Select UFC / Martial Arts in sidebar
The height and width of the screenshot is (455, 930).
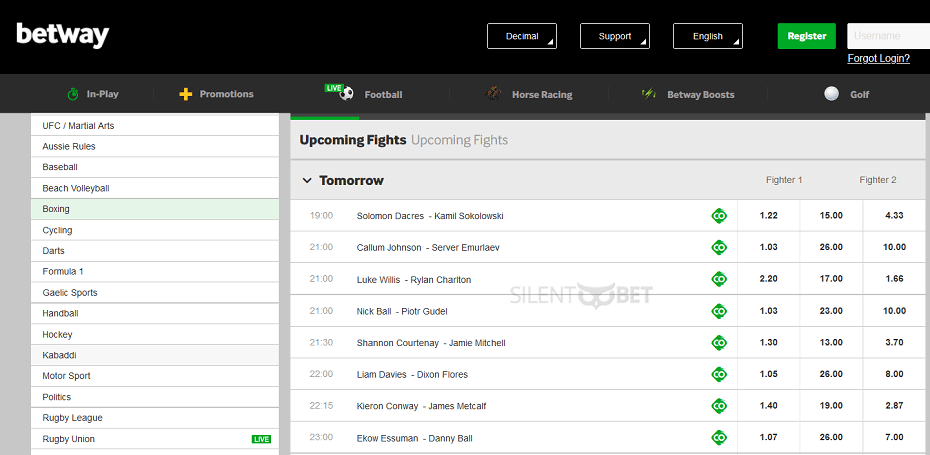(155, 126)
